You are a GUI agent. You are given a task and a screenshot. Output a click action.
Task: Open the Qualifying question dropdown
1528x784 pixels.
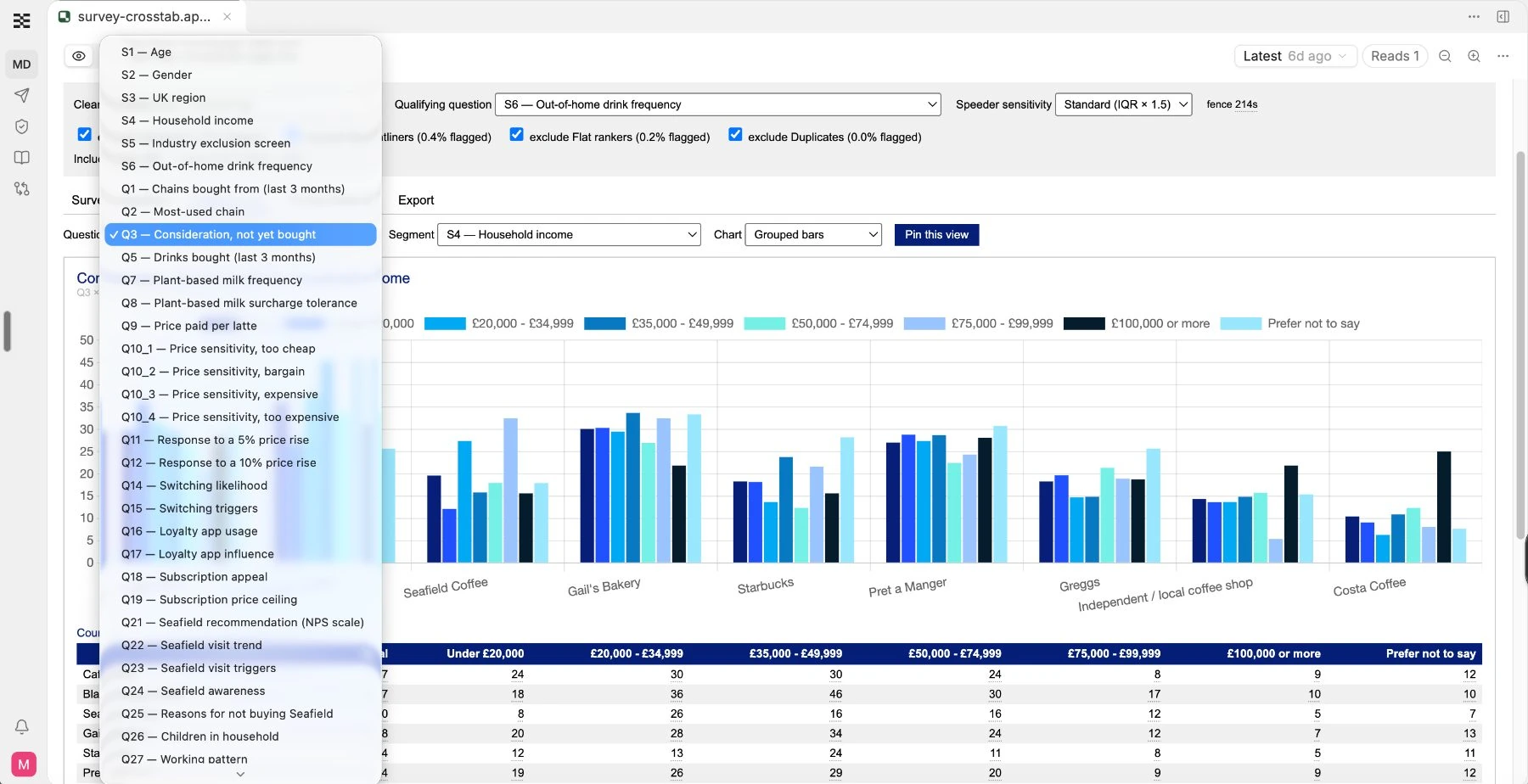pos(718,104)
